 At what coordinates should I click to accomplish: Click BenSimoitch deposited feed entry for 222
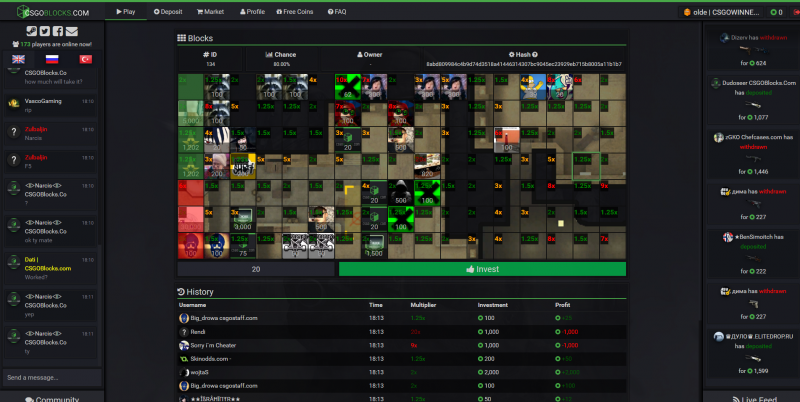[753, 254]
